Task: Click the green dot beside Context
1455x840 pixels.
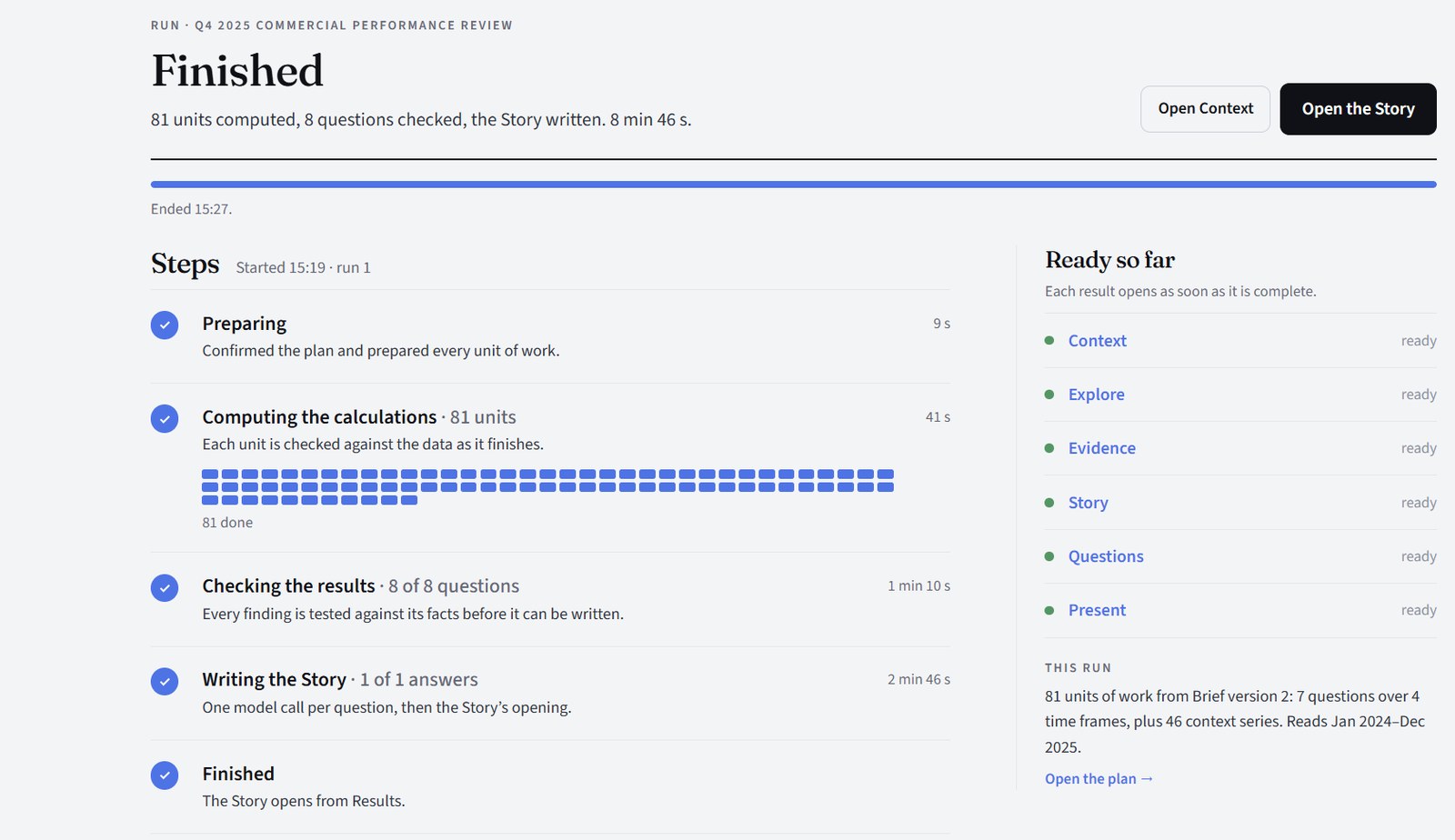Action: (1049, 340)
